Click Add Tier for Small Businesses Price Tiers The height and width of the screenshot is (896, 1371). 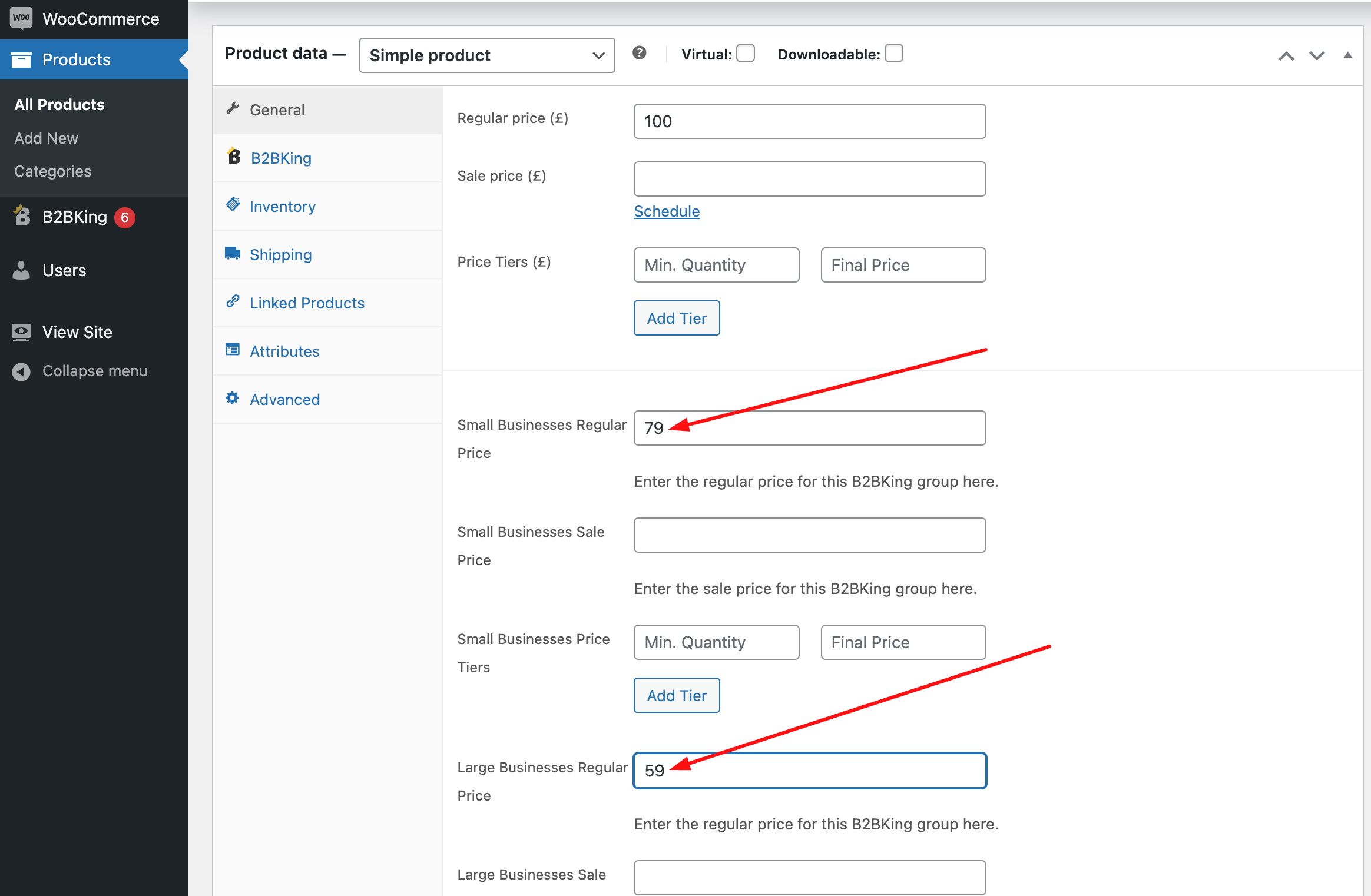tap(676, 694)
